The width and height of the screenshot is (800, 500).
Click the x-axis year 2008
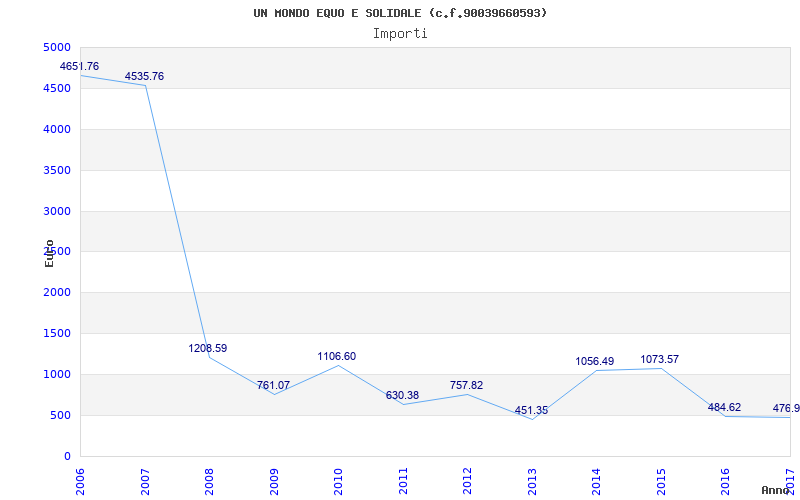209,482
